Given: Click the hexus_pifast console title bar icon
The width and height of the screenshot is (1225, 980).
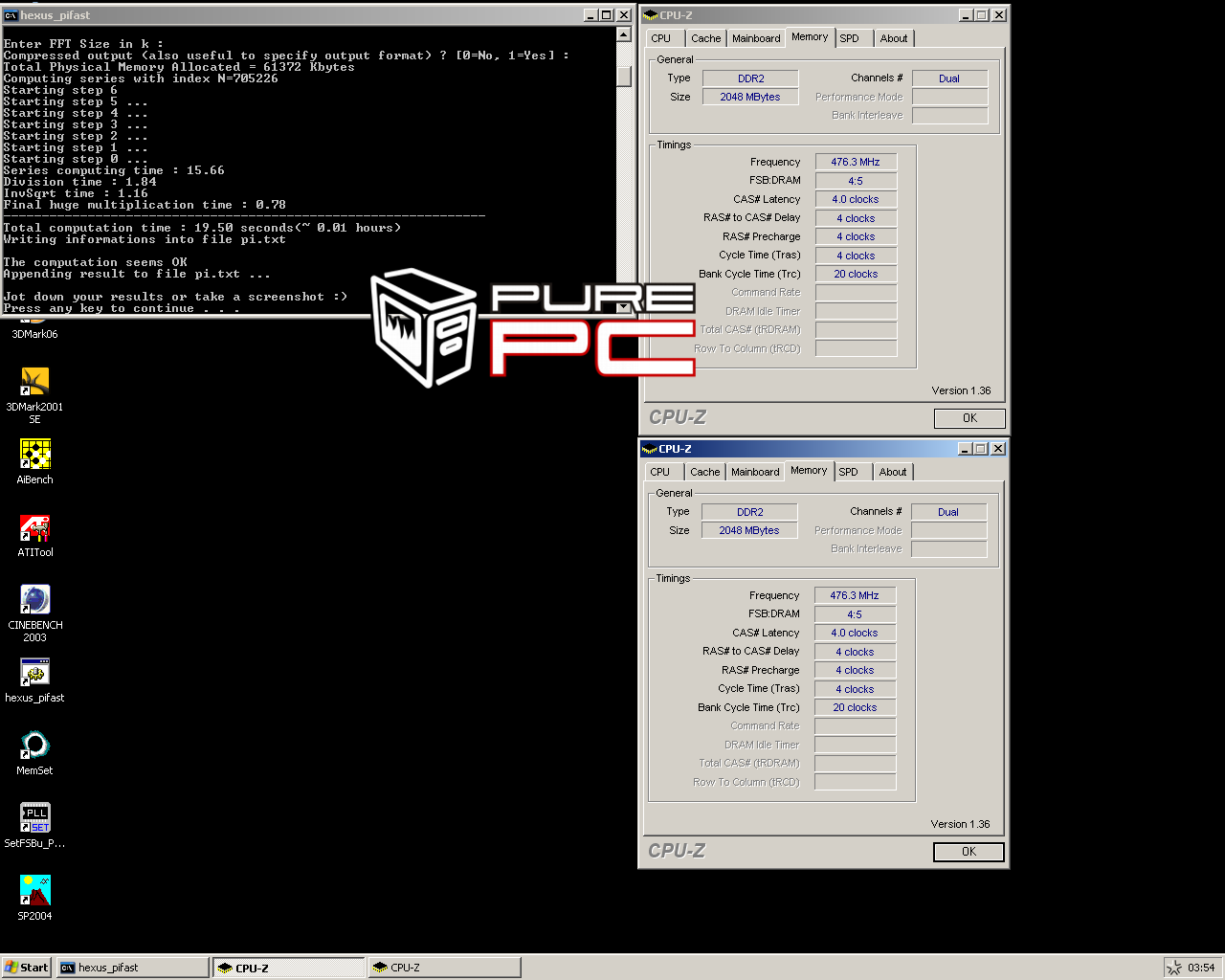Looking at the screenshot, I should [x=11, y=15].
